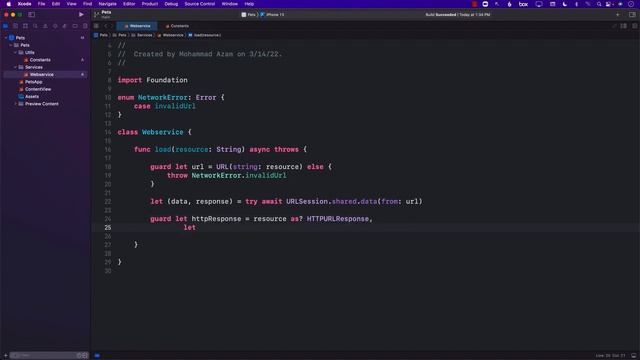Select the Services folder row
Viewport: 640px width, 360px height.
33,67
